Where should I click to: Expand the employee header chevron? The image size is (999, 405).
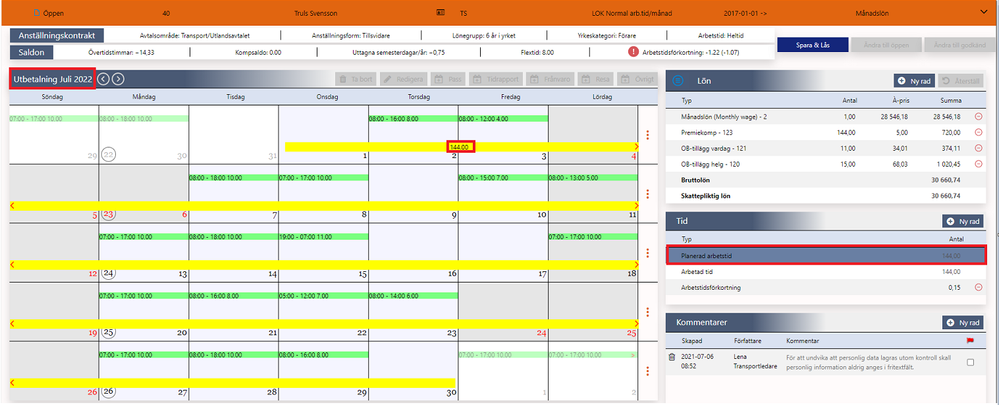tap(986, 12)
